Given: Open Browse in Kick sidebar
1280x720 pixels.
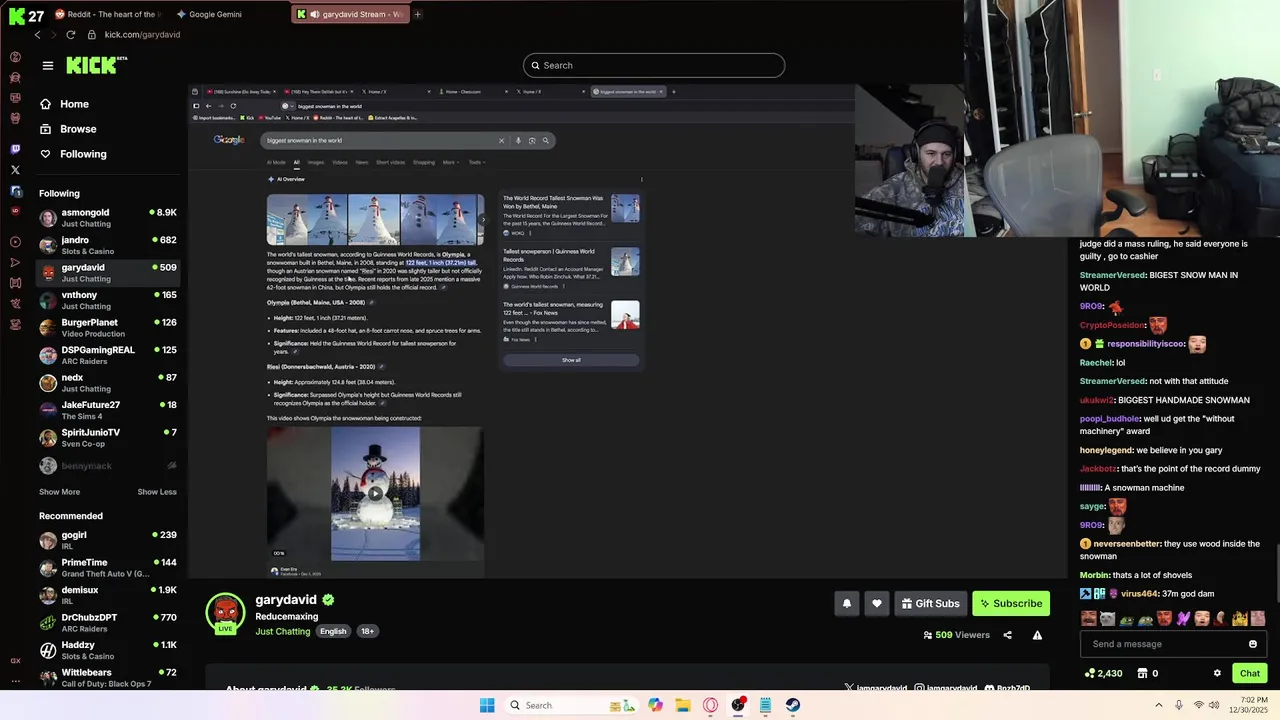Looking at the screenshot, I should coord(68,129).
